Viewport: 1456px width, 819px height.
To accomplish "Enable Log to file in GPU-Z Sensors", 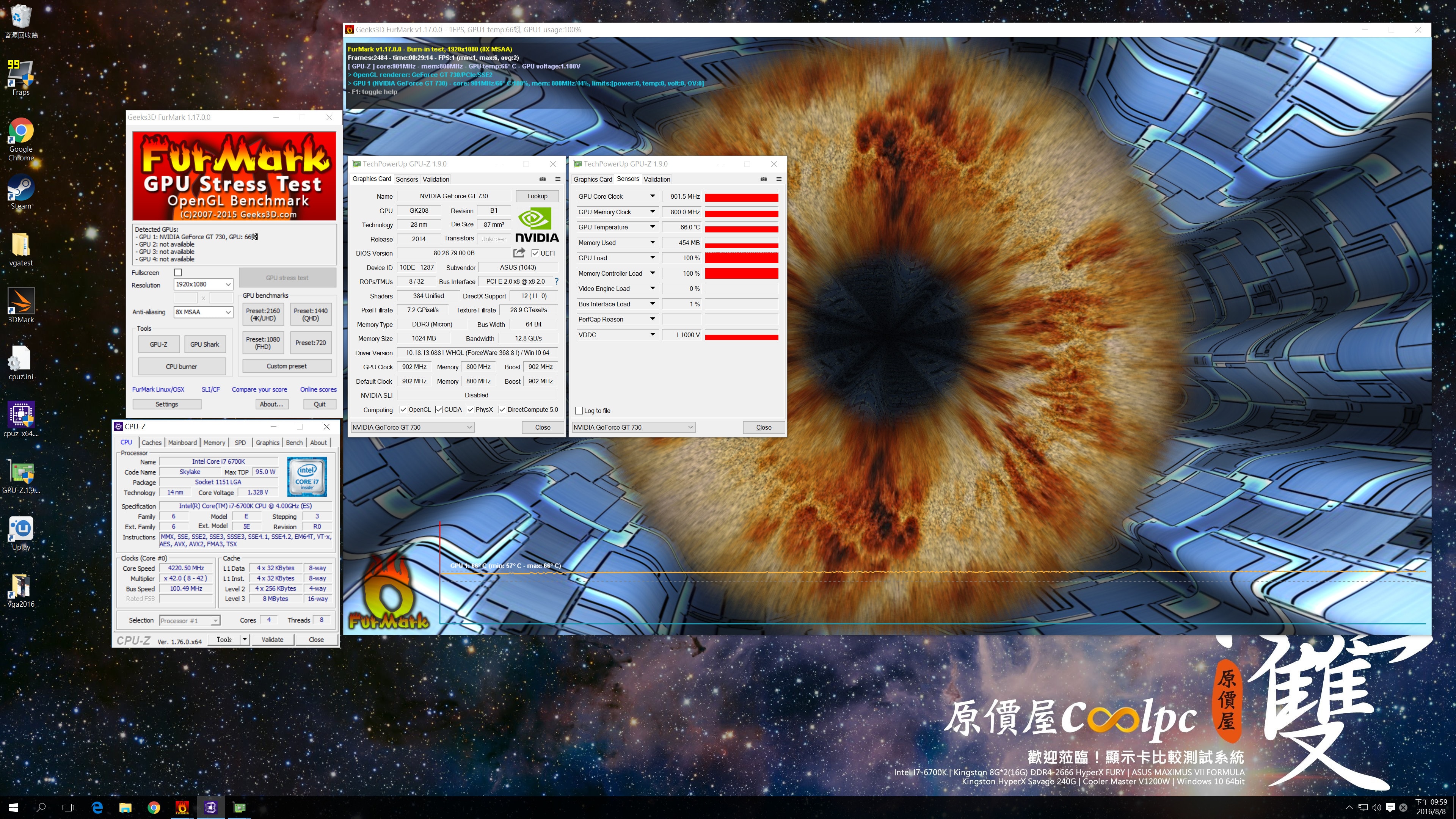I will pyautogui.click(x=579, y=411).
